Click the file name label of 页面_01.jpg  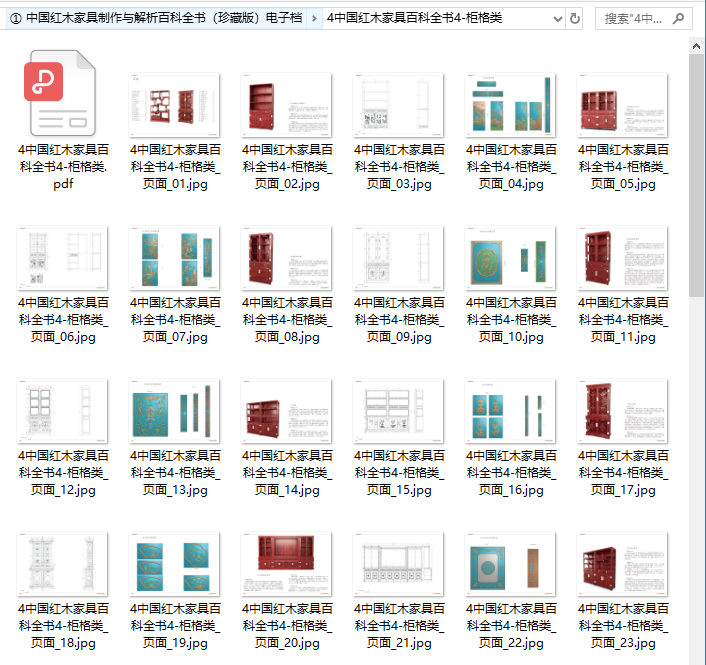click(x=175, y=167)
